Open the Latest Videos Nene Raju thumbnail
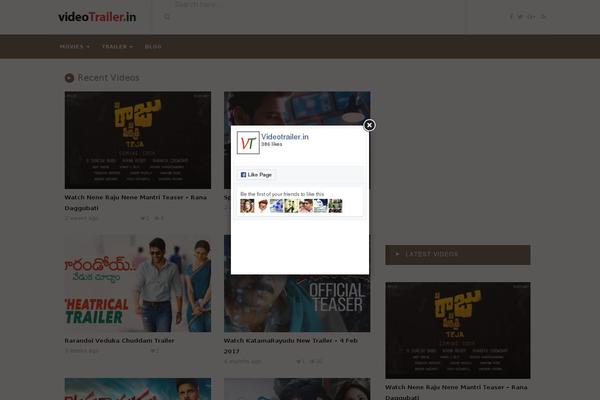This screenshot has height=400, width=600. tap(458, 330)
